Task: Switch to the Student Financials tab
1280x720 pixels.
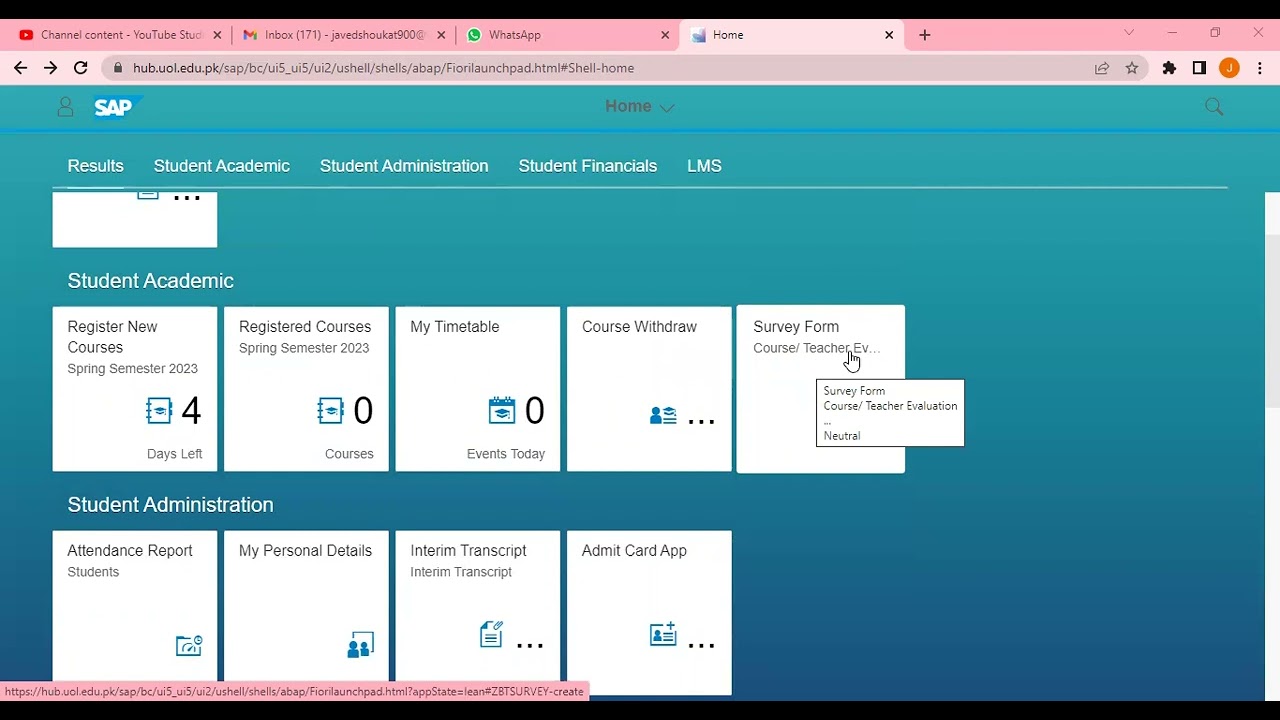Action: [x=588, y=166]
